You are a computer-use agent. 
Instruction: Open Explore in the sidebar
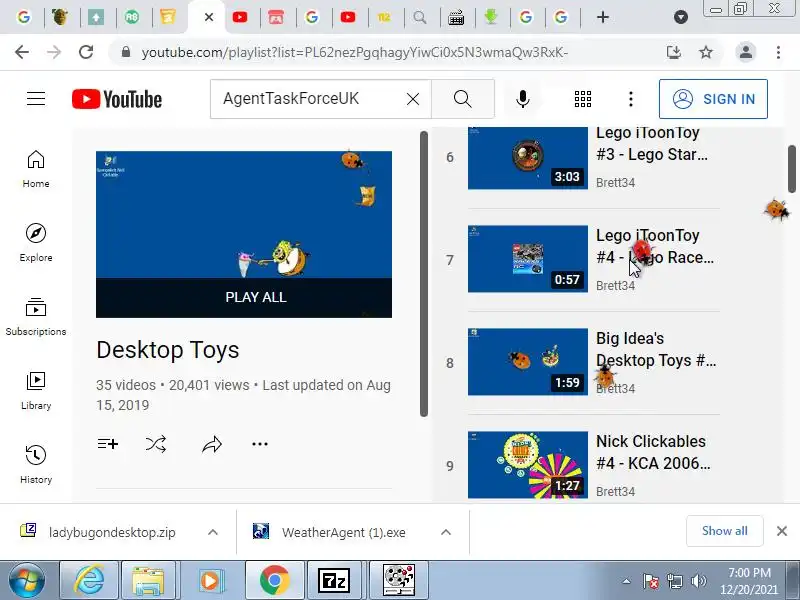[x=36, y=243]
